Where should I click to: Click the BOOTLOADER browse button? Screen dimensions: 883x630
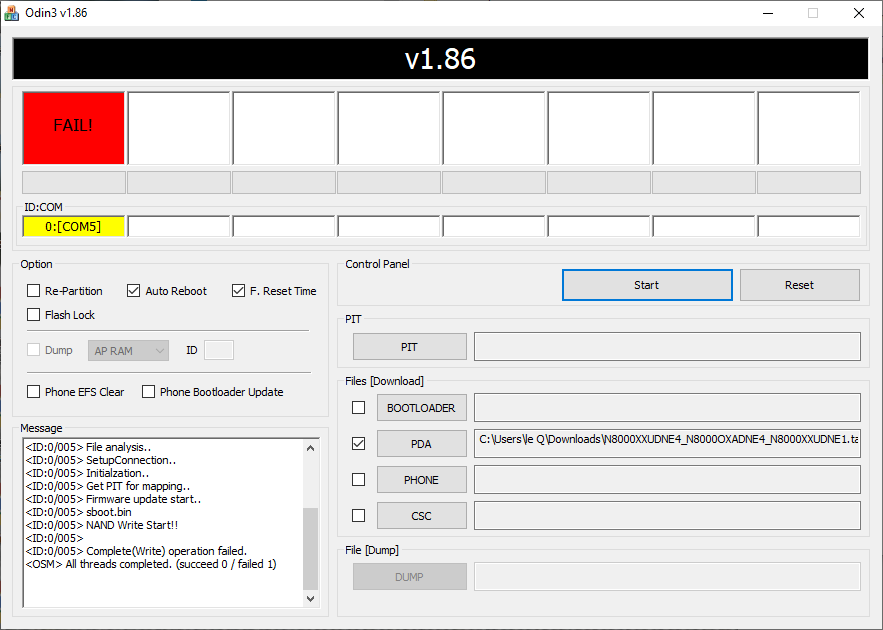click(422, 408)
